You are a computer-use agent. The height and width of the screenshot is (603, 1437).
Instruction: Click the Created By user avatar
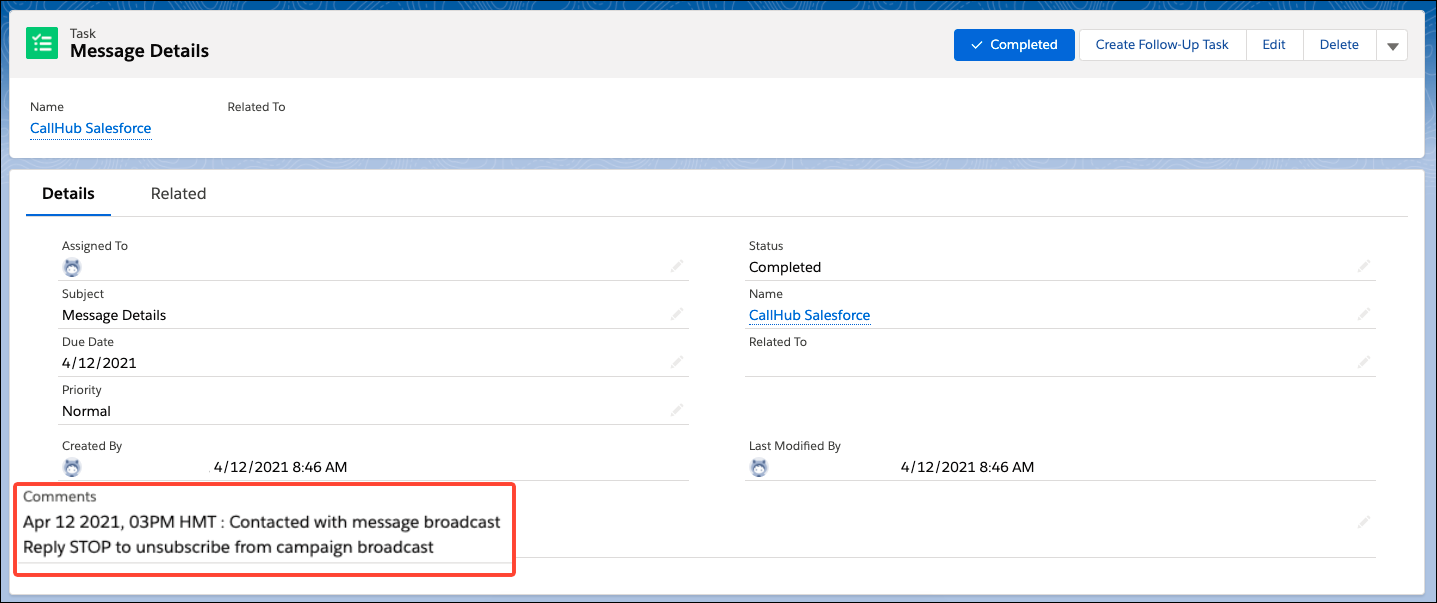coord(71,467)
